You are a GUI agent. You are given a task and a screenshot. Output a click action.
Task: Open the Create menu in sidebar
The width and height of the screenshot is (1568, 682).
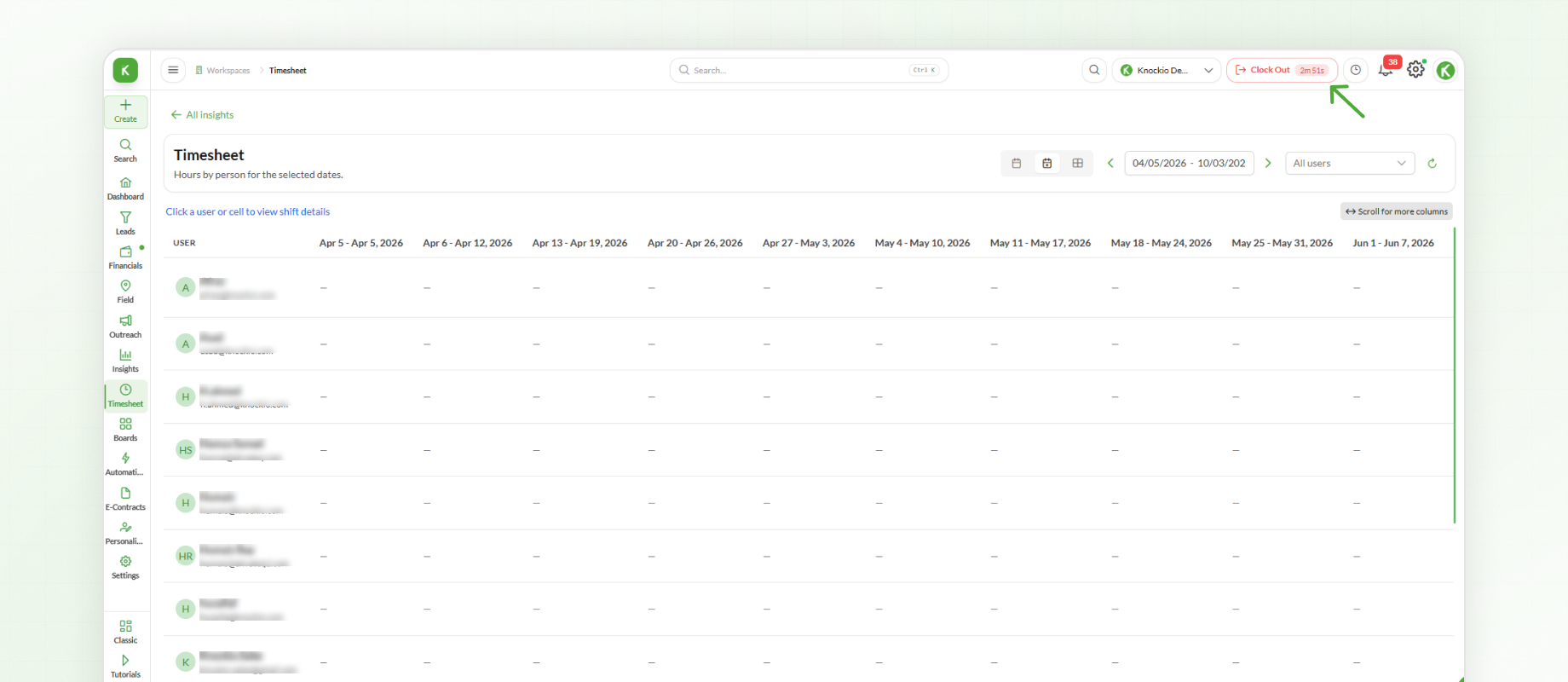(x=125, y=111)
